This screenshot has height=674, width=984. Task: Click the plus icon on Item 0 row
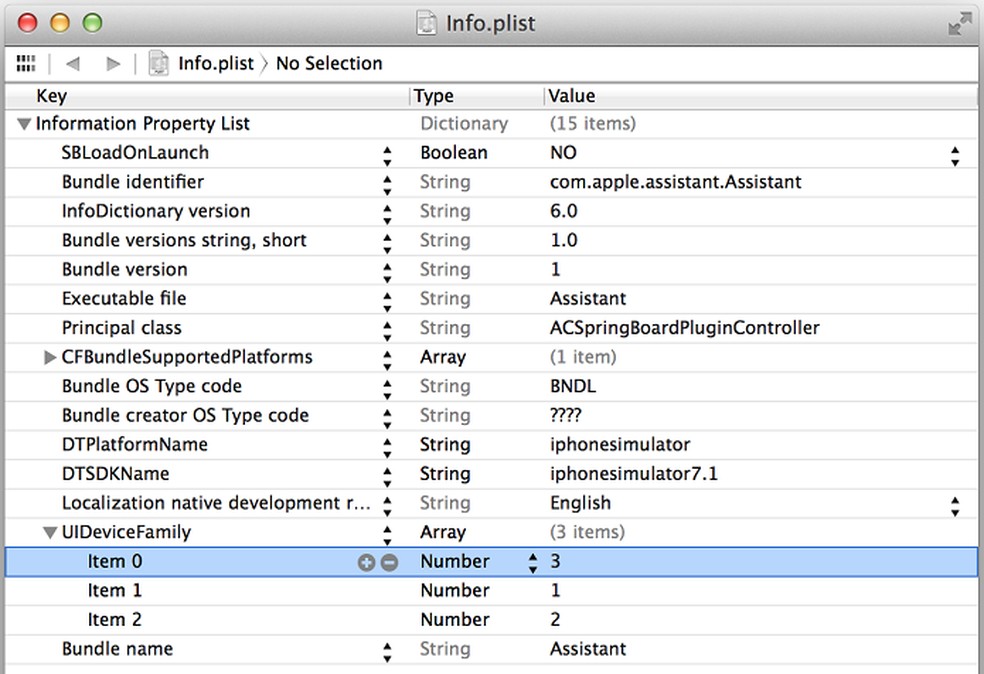(366, 562)
